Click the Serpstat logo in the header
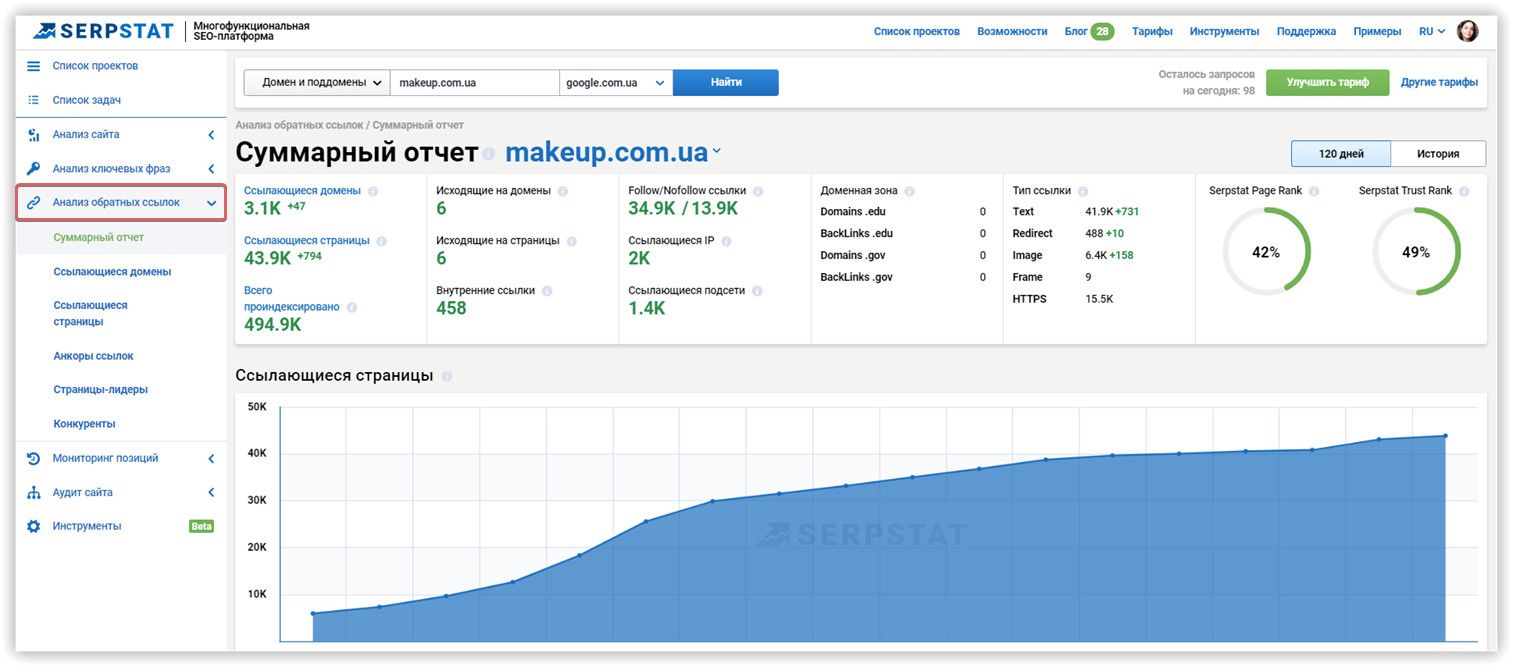The image size is (1513, 667). (x=103, y=31)
